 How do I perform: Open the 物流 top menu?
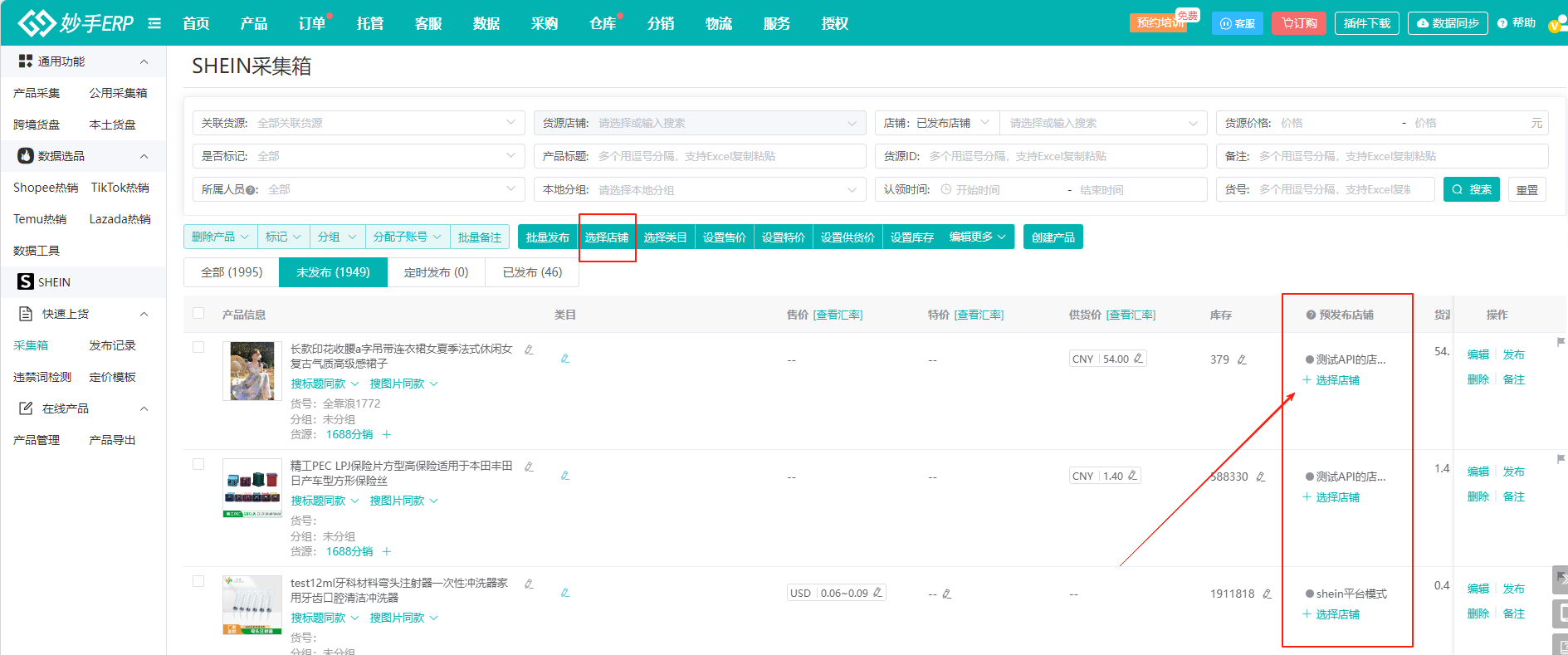click(x=719, y=23)
